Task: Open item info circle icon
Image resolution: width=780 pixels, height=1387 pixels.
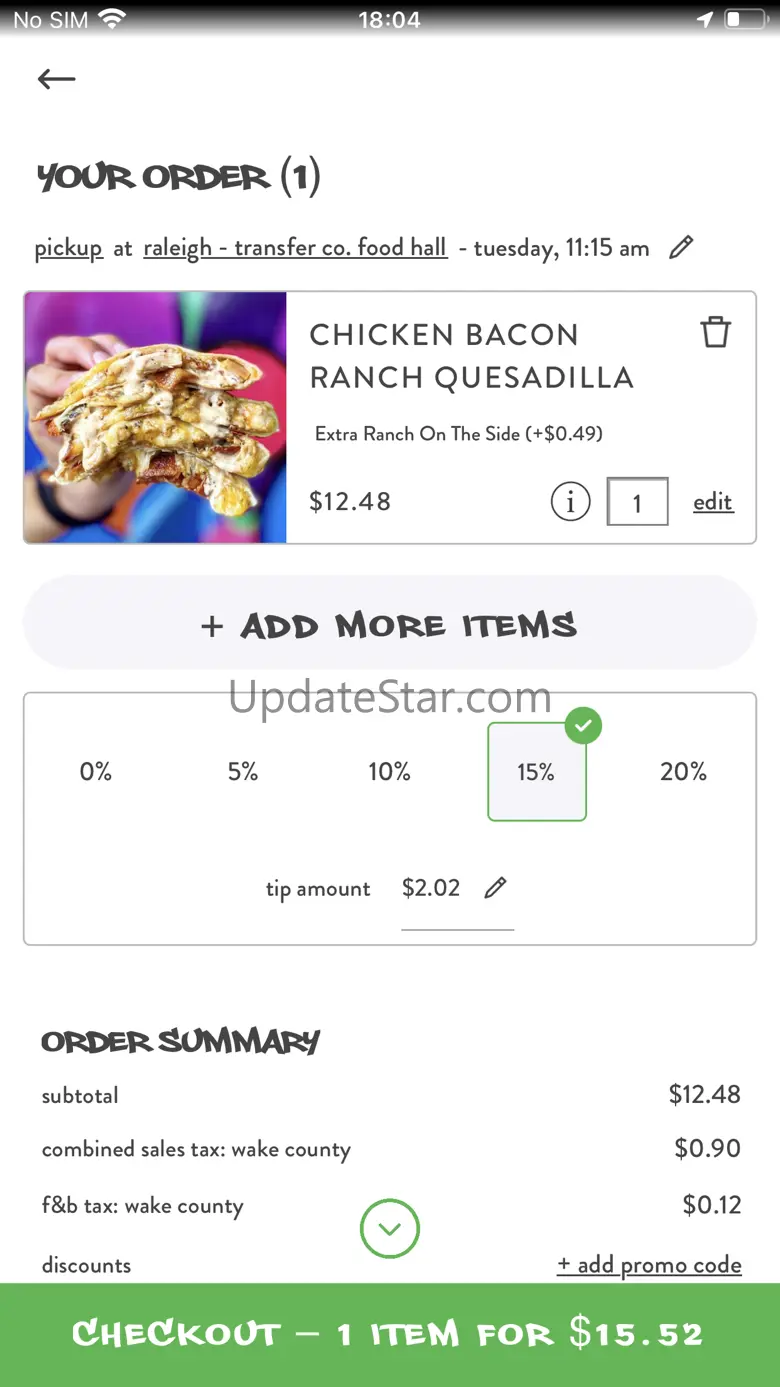Action: coord(570,502)
